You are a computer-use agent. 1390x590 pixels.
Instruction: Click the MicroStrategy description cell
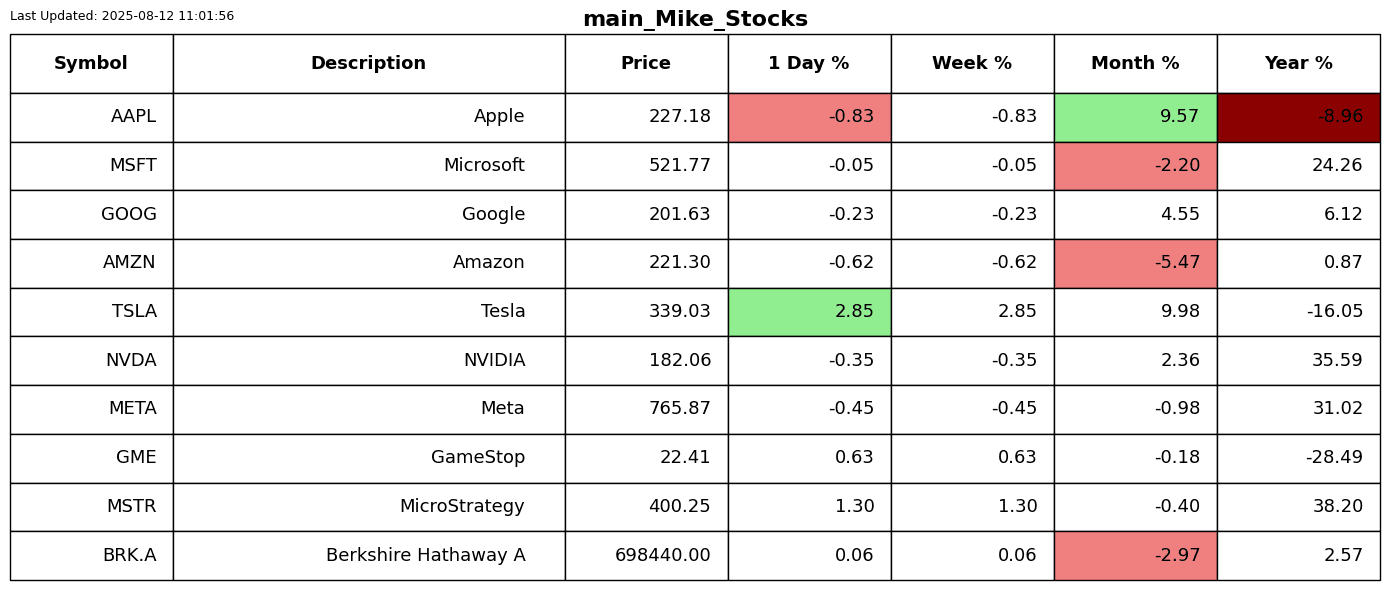(368, 507)
